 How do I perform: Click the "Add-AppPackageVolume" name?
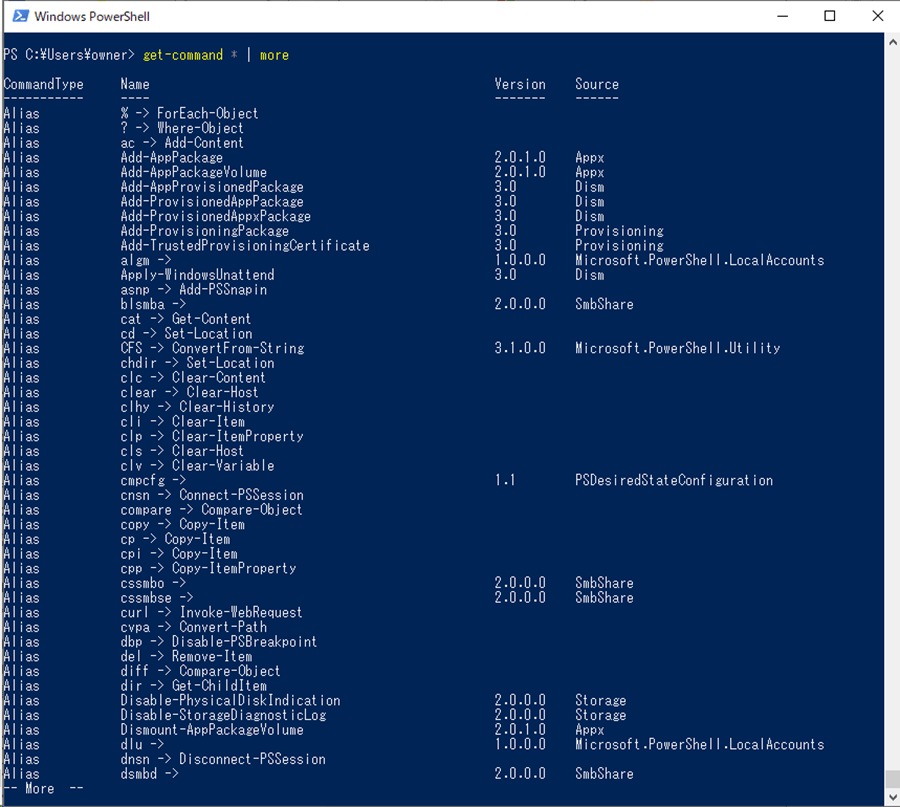click(x=193, y=172)
